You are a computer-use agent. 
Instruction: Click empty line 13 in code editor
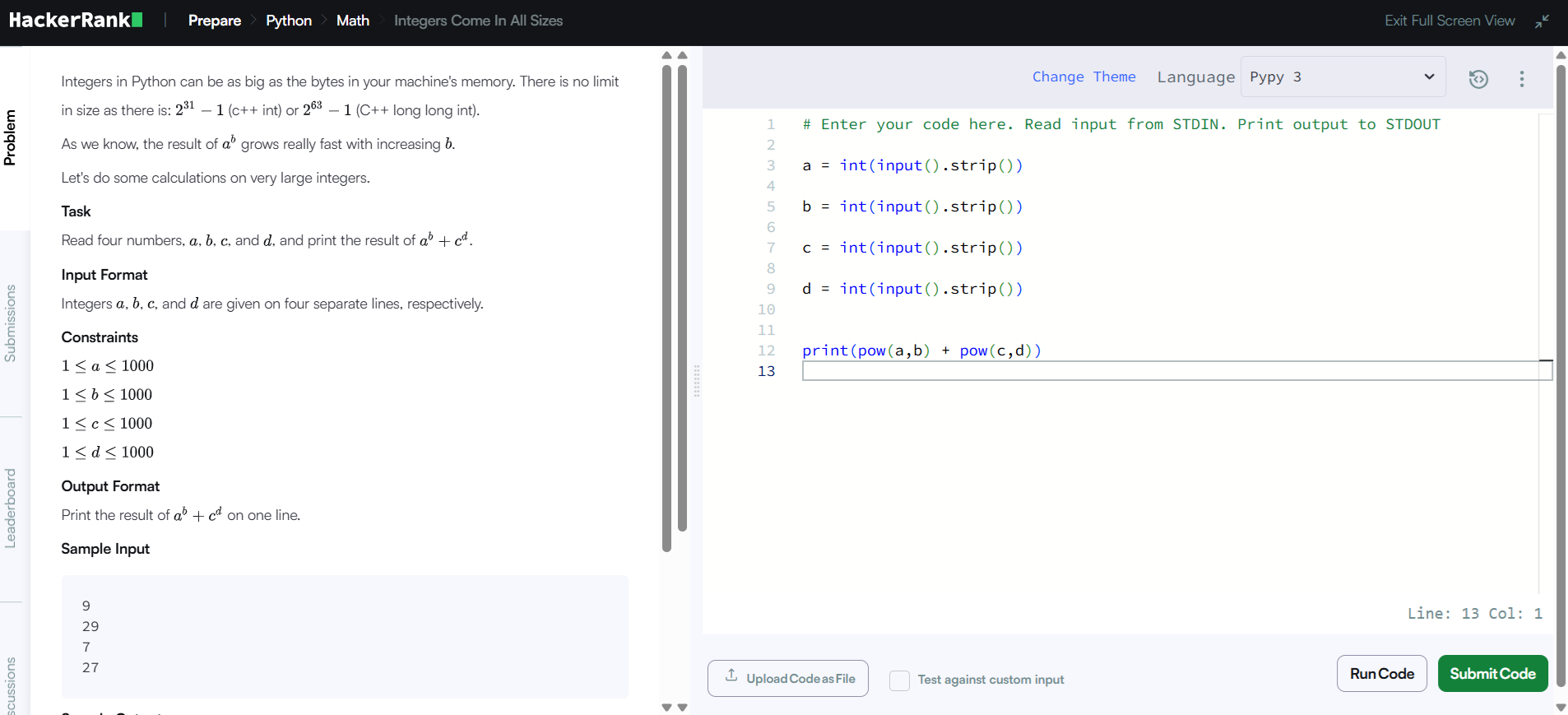[x=1177, y=371]
